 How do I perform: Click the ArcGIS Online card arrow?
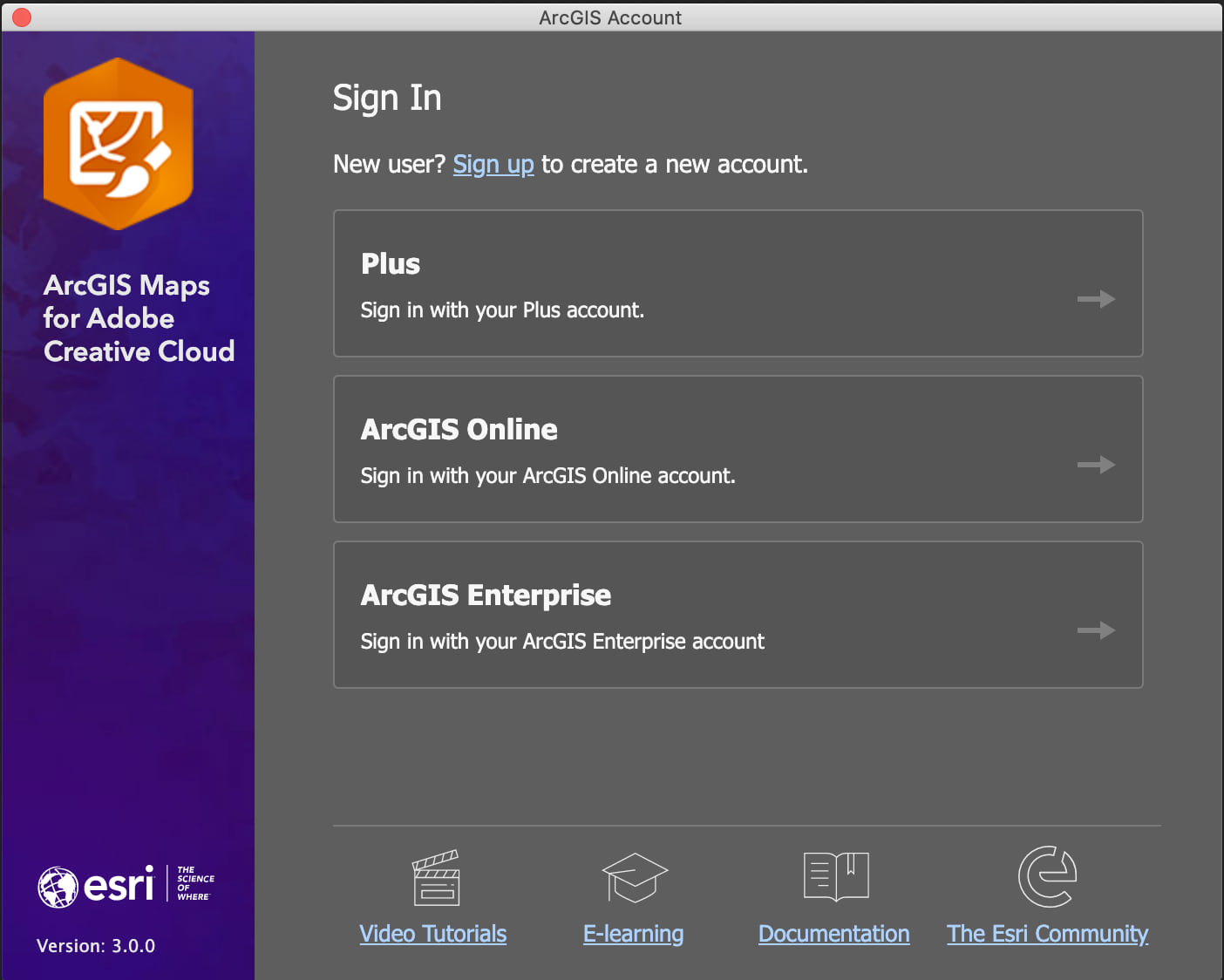(1096, 465)
